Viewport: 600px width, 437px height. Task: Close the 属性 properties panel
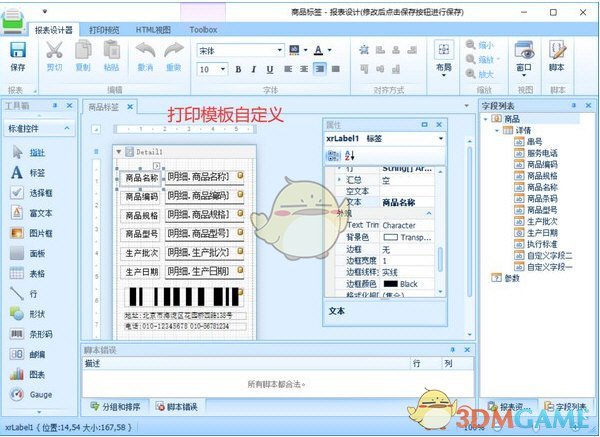tap(439, 125)
